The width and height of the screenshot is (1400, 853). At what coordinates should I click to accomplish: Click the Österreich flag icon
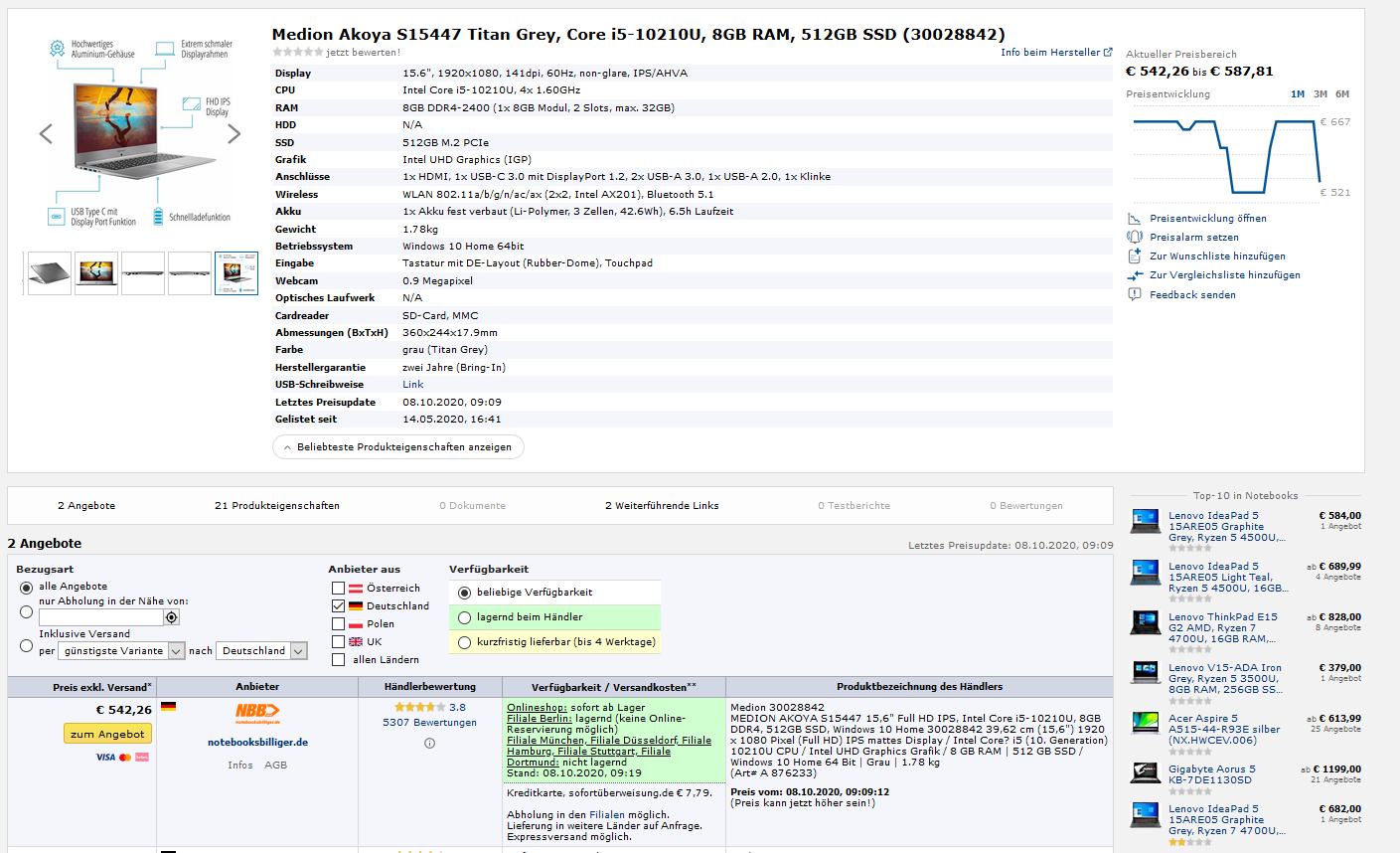pos(356,589)
